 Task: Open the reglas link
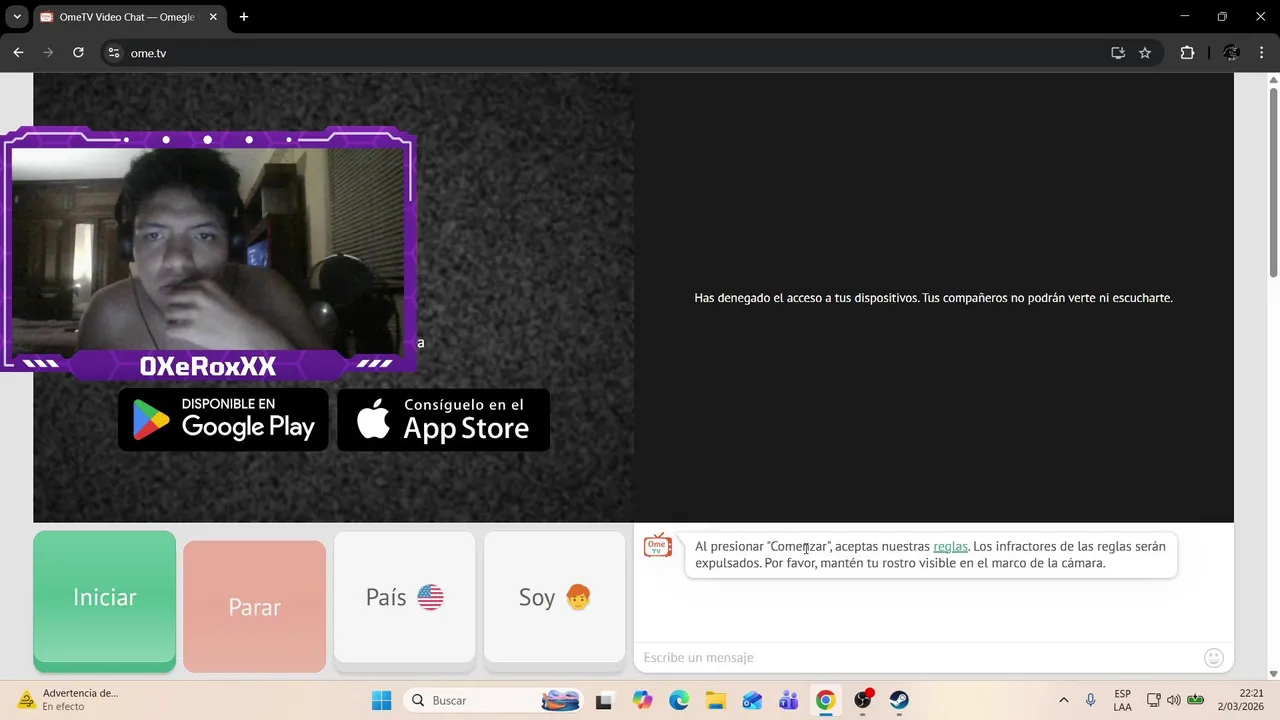(x=950, y=546)
